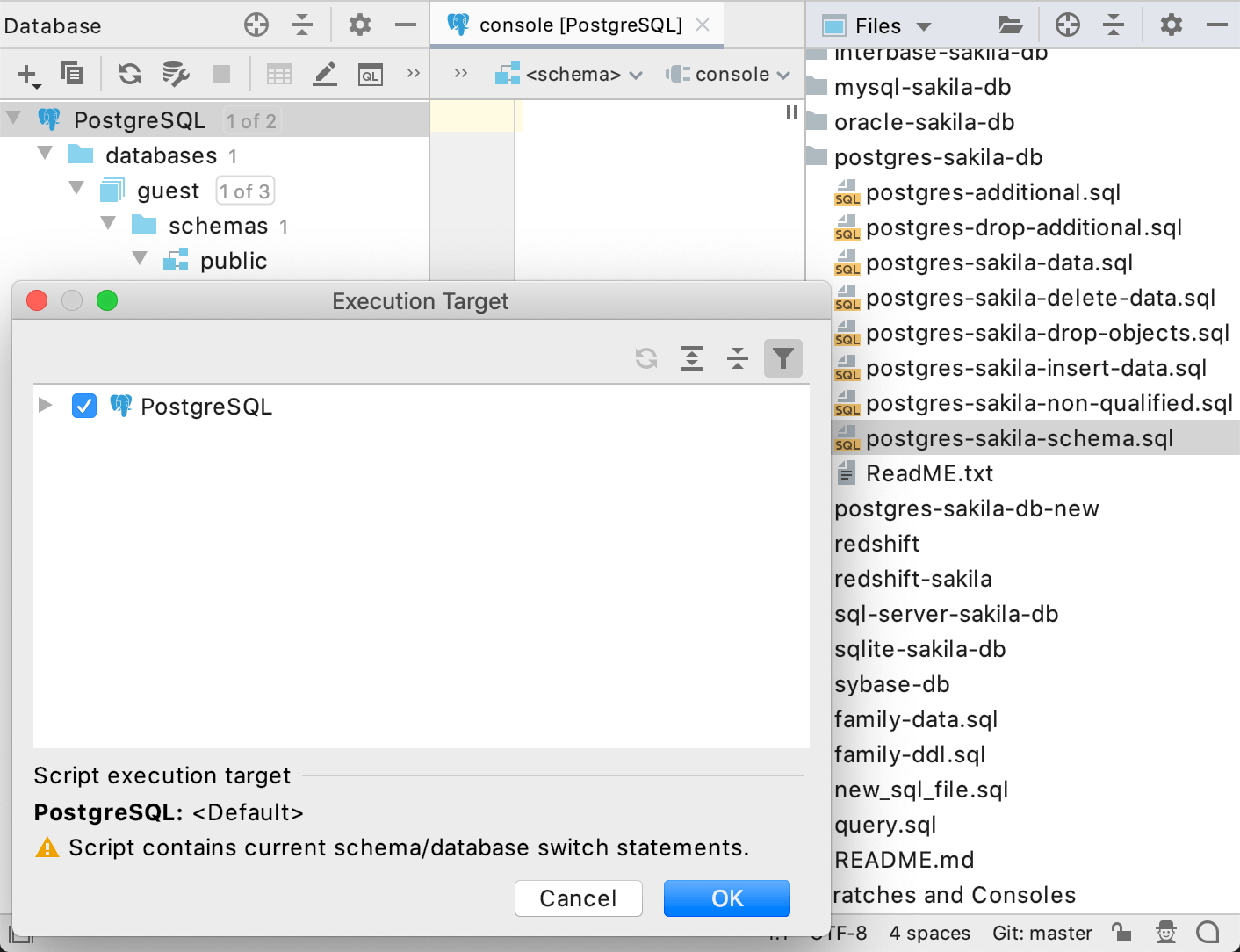The width and height of the screenshot is (1240, 952).
Task: Click the inspector hat icon in status bar
Action: click(x=1166, y=932)
